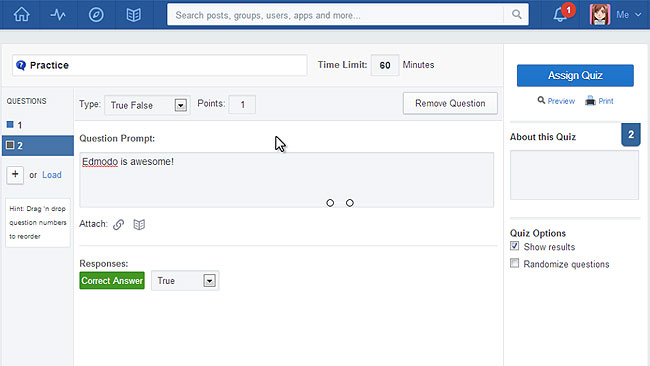Enable the Randomize questions checkbox
The width and height of the screenshot is (650, 366).
pos(514,263)
